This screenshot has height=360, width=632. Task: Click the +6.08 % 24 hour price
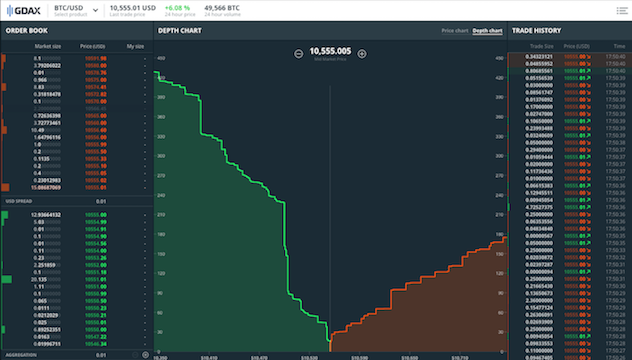point(177,8)
